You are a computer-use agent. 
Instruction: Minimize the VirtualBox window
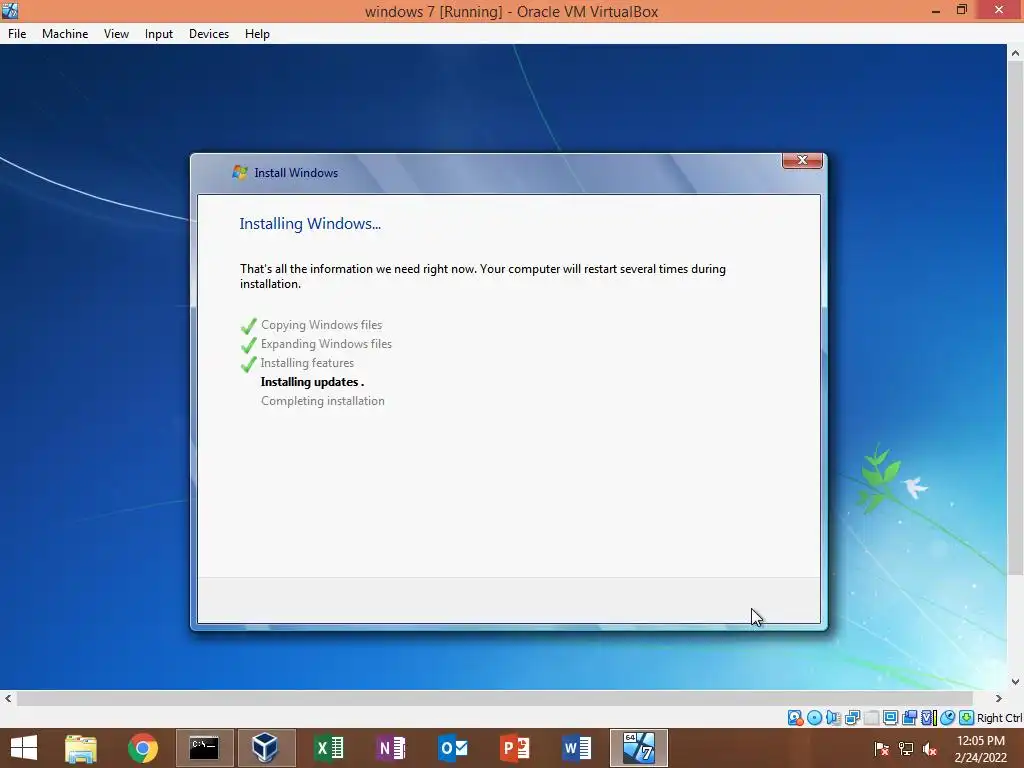point(936,10)
